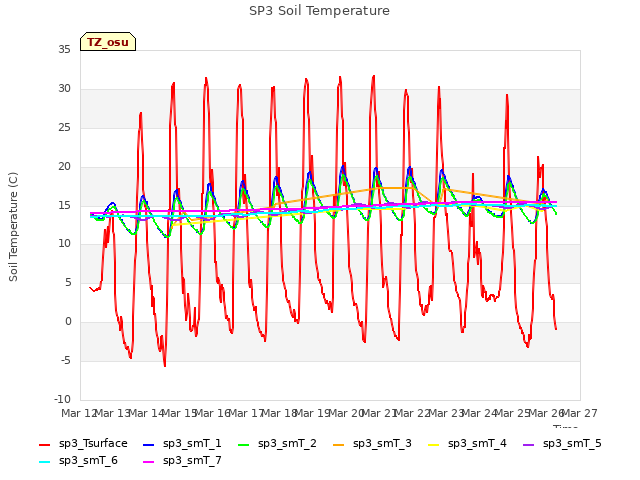The image size is (640, 480).
Task: Toggle sp3_smT_7 series in legend
Action: [182, 461]
